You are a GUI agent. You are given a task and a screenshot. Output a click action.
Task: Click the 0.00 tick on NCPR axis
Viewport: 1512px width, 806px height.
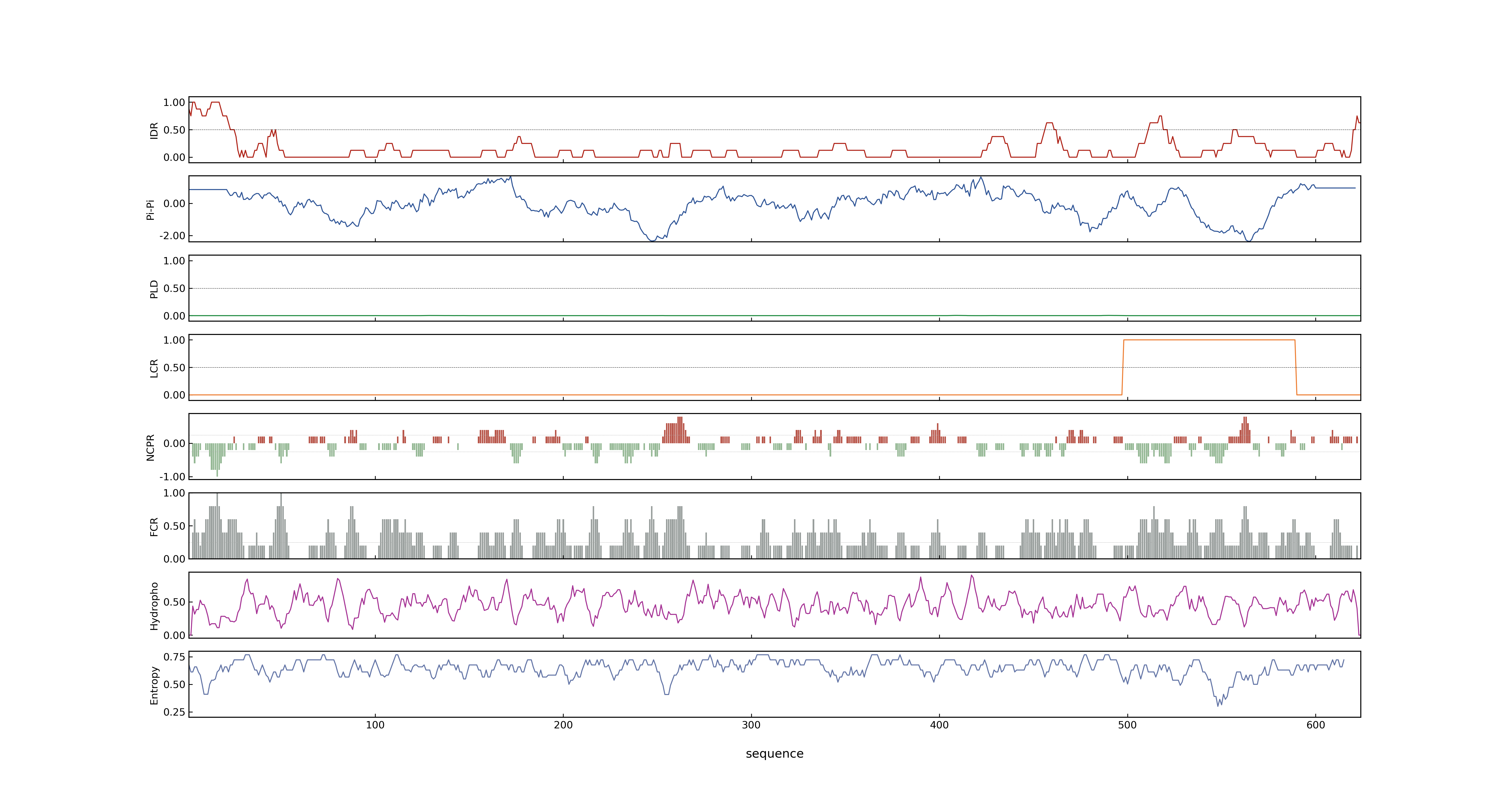174,444
